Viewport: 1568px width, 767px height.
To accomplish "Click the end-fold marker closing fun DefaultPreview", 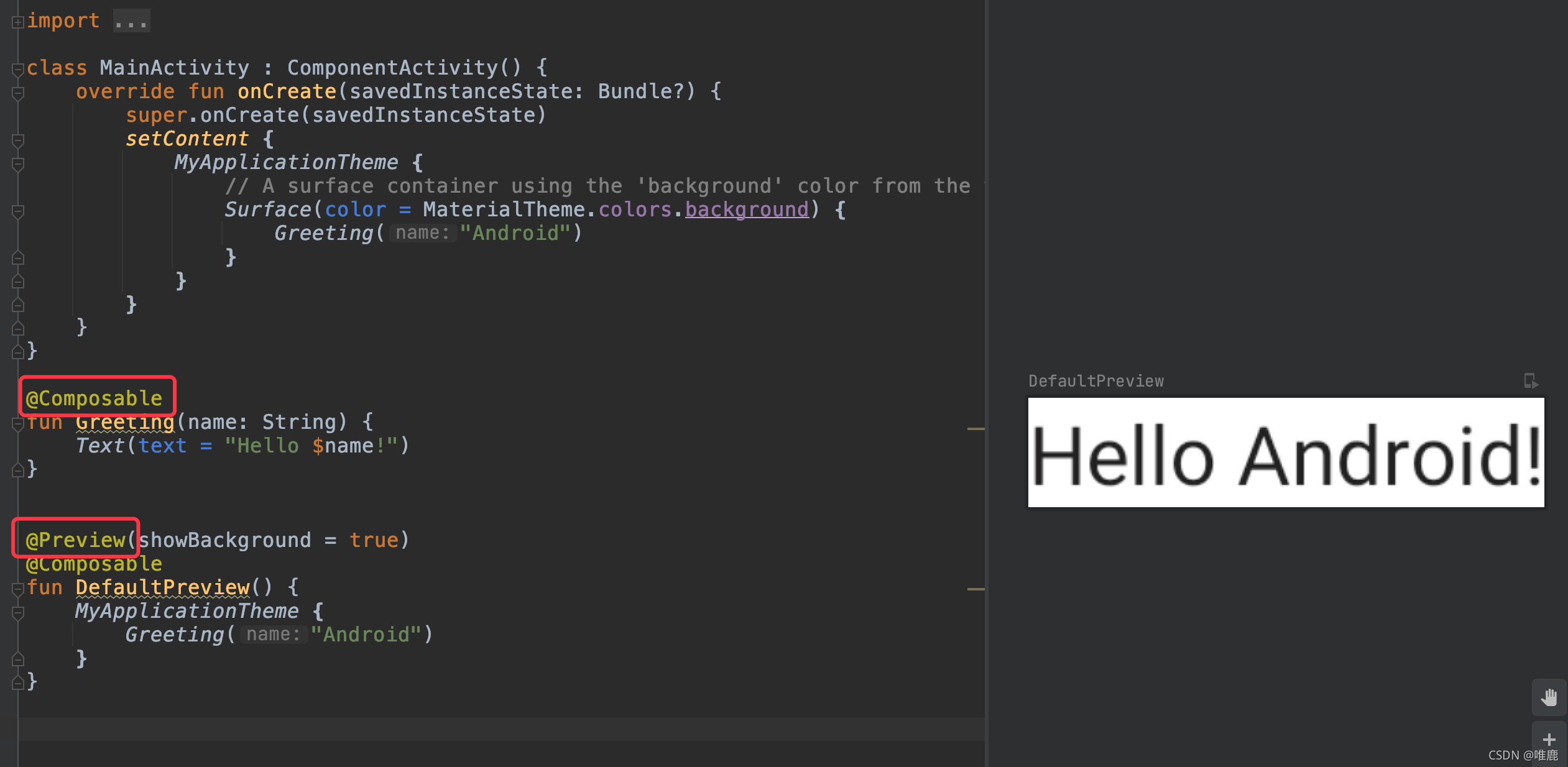I will pyautogui.click(x=18, y=683).
